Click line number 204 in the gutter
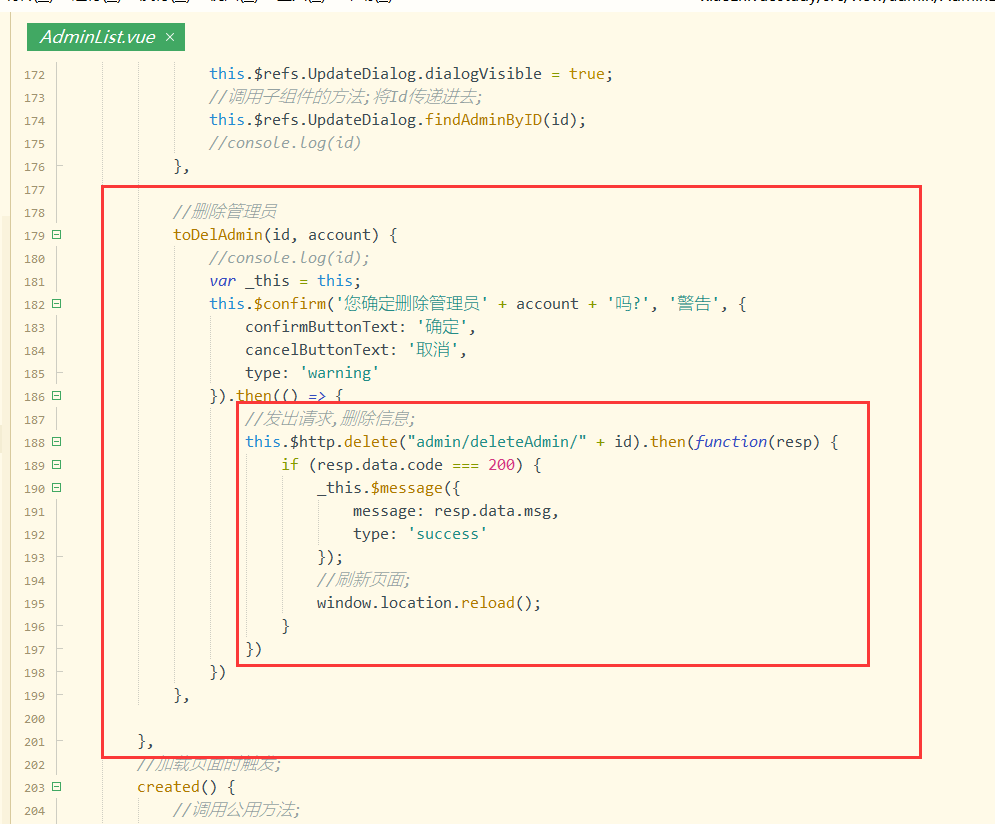 click(34, 811)
